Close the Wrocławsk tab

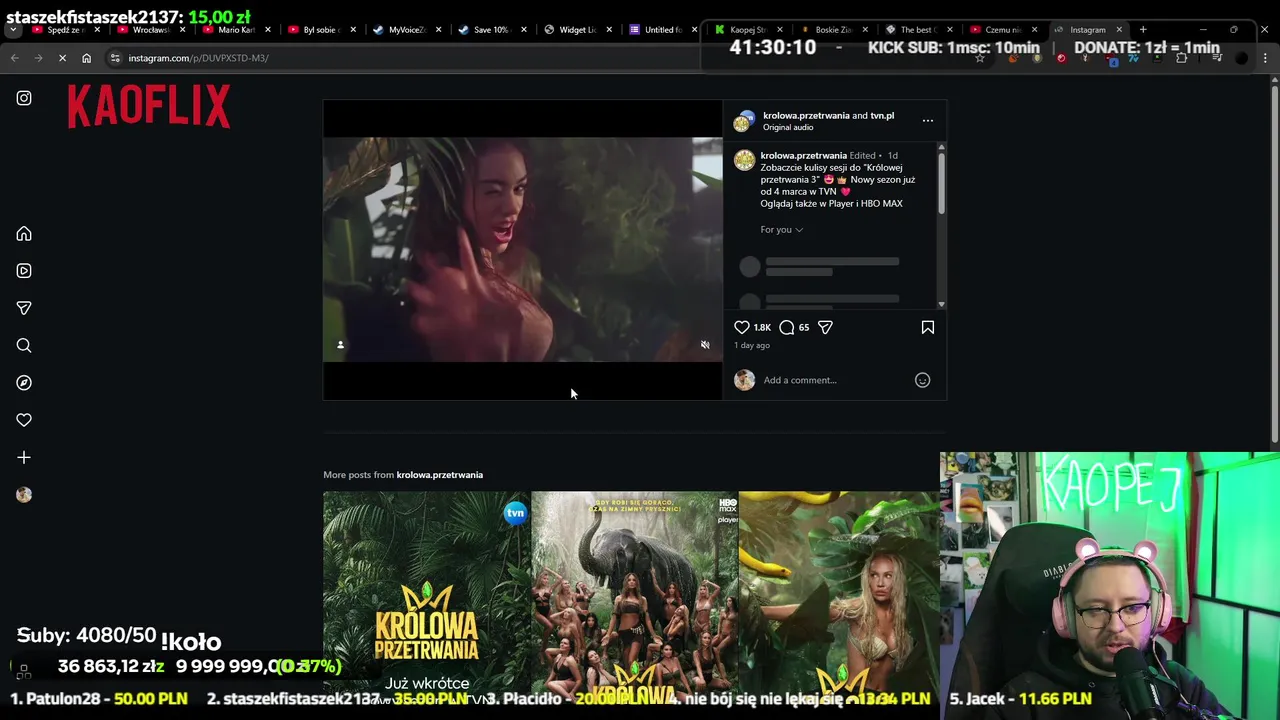(182, 30)
